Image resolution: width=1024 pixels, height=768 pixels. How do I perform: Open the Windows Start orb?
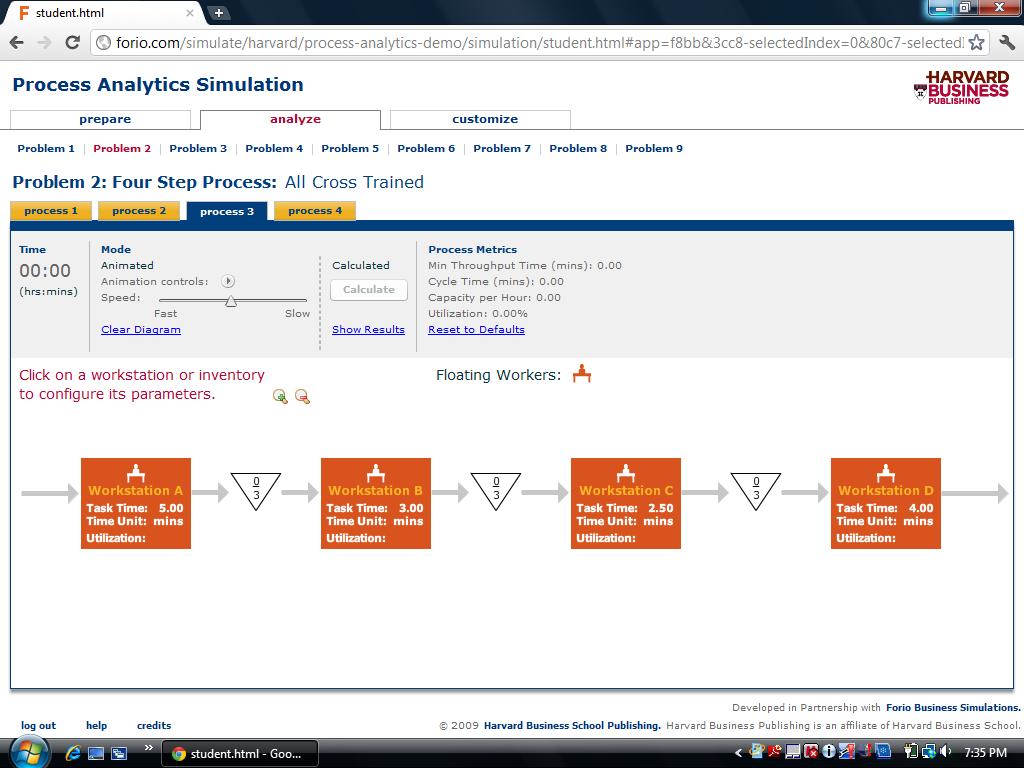[x=28, y=752]
